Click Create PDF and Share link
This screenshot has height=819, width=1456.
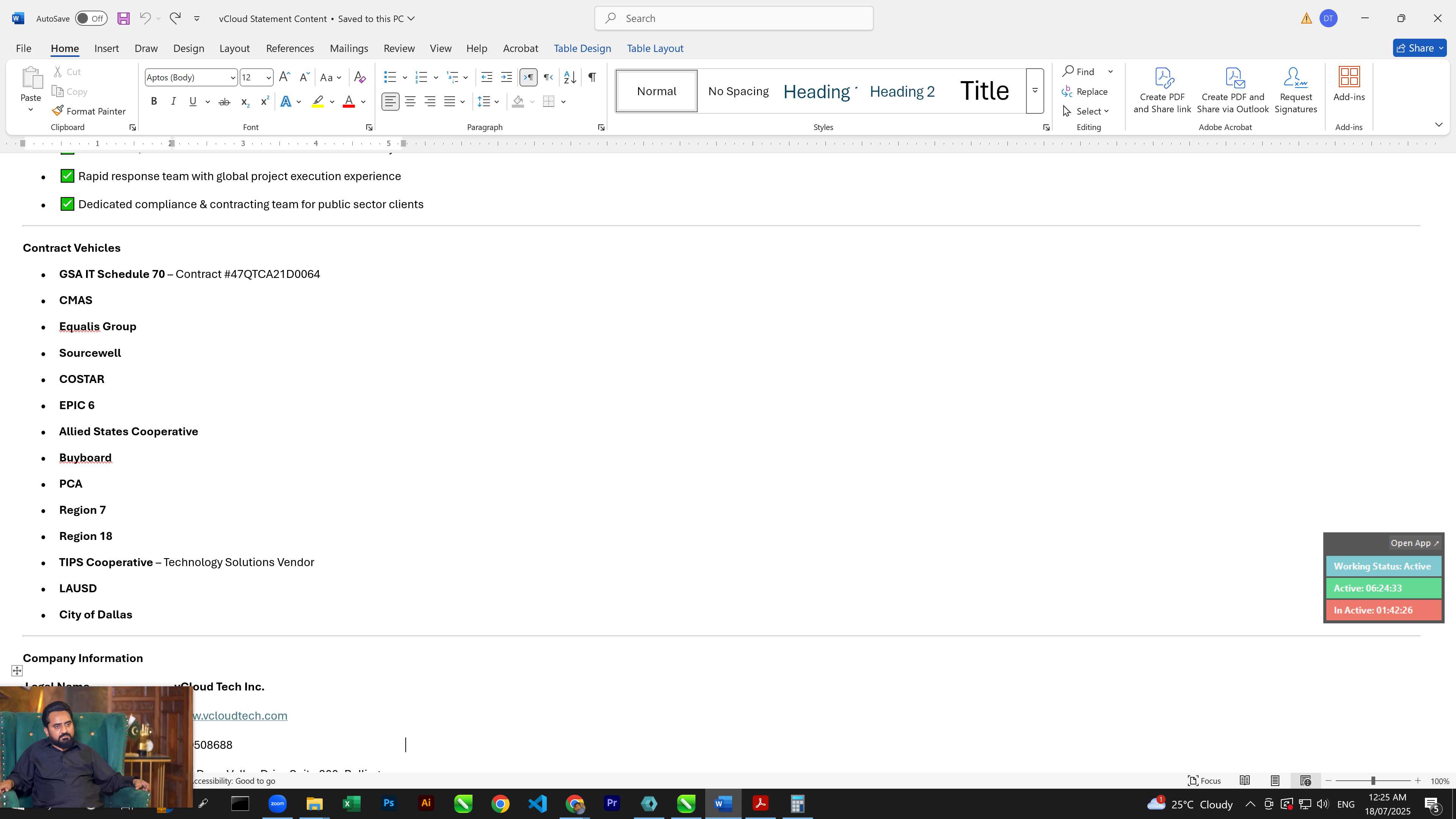click(x=1162, y=91)
